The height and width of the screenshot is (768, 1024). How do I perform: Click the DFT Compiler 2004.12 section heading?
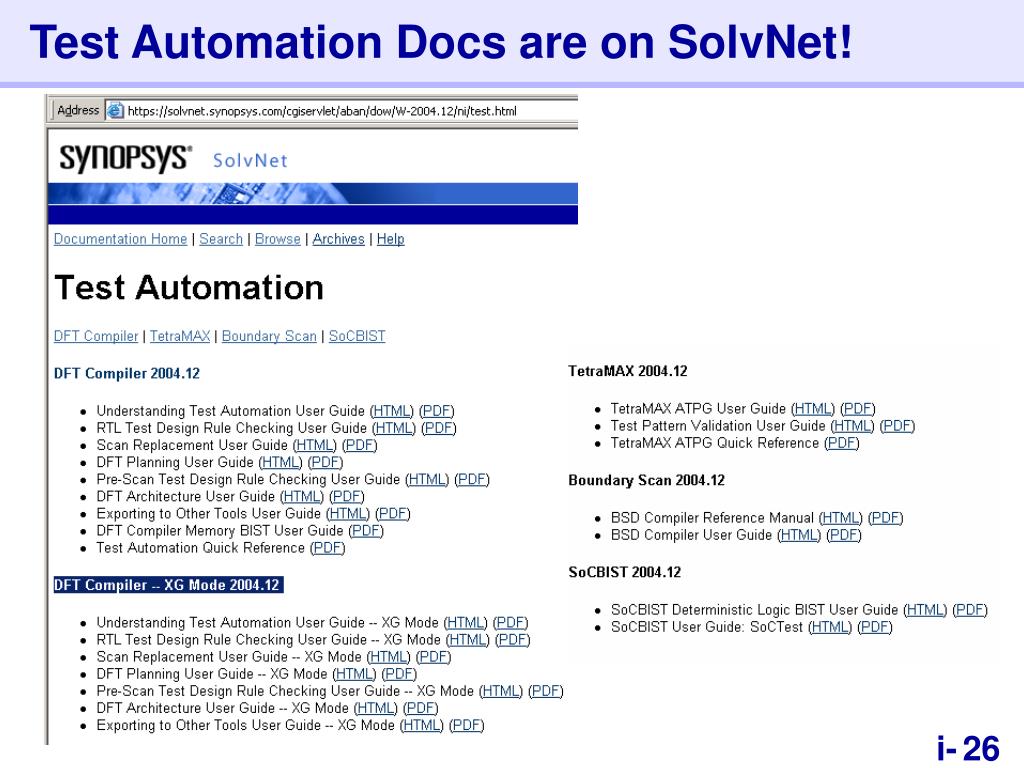tap(127, 374)
